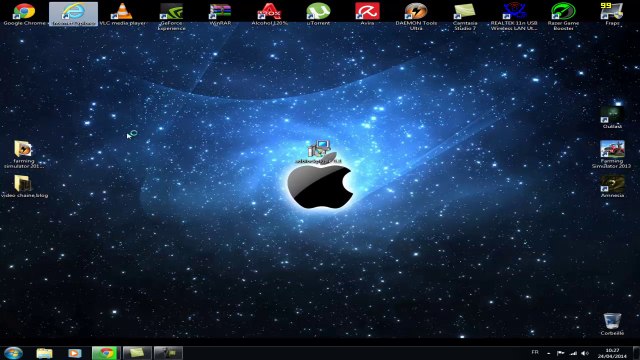This screenshot has height=360, width=640.
Task: Select the farming simulator folder
Action: (x=24, y=154)
